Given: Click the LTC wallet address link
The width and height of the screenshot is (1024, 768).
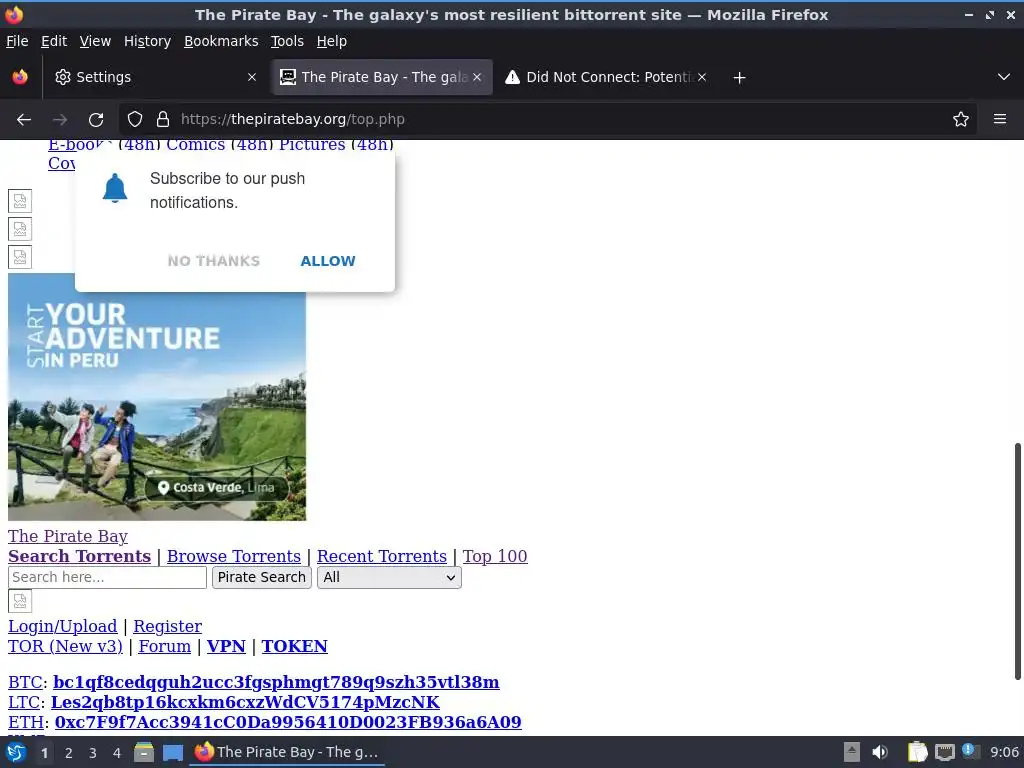Looking at the screenshot, I should pyautogui.click(x=246, y=703).
